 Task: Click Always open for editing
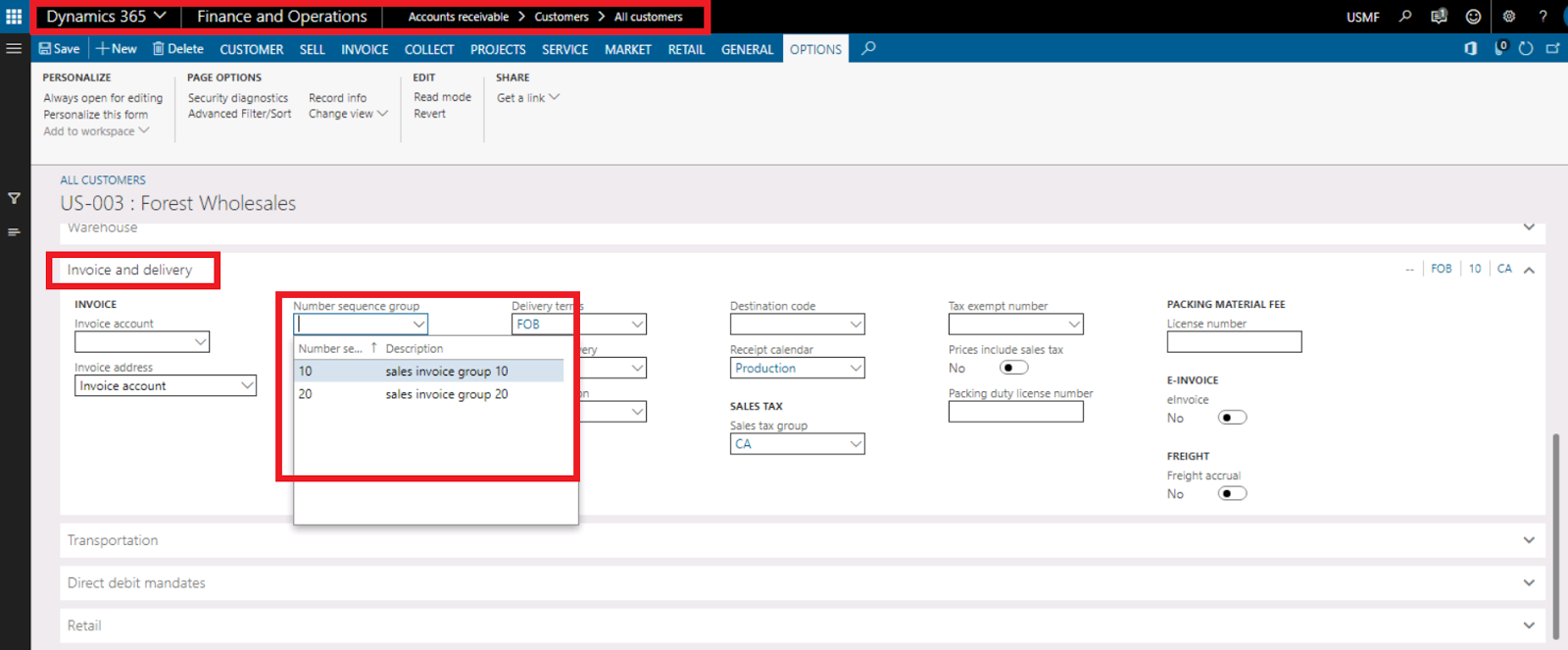point(103,98)
